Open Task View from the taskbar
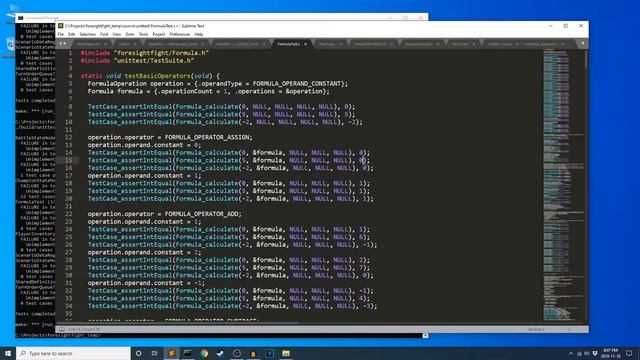Screen dimensions: 640x360 [x=155, y=353]
